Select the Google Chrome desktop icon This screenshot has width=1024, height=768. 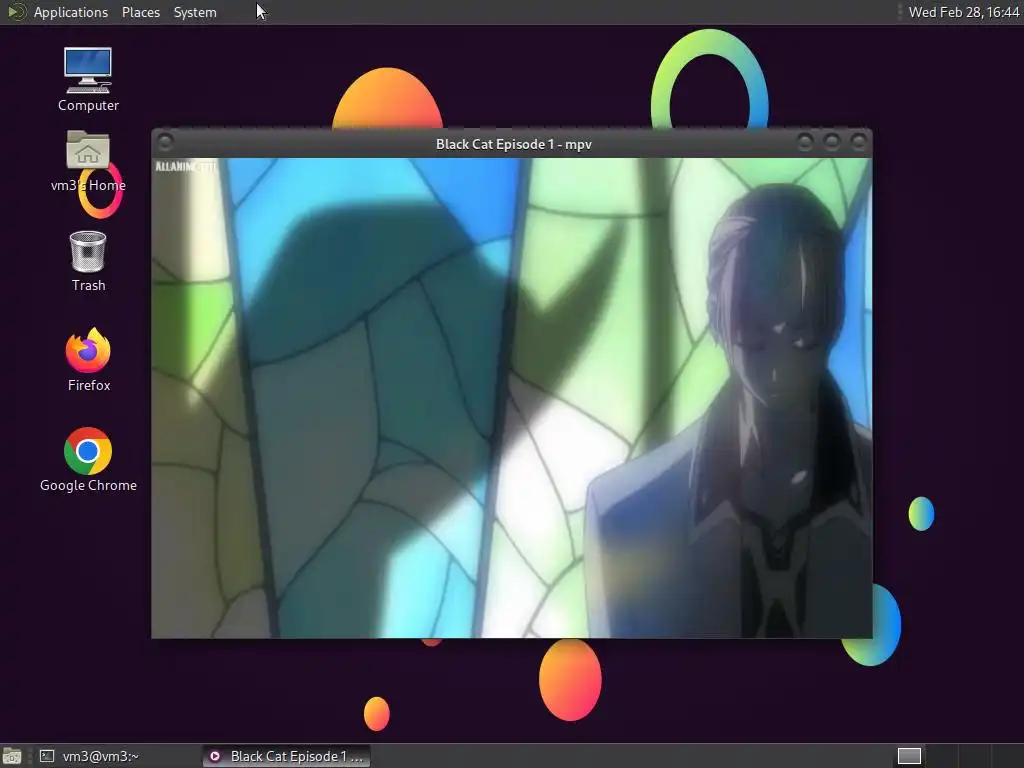88,460
